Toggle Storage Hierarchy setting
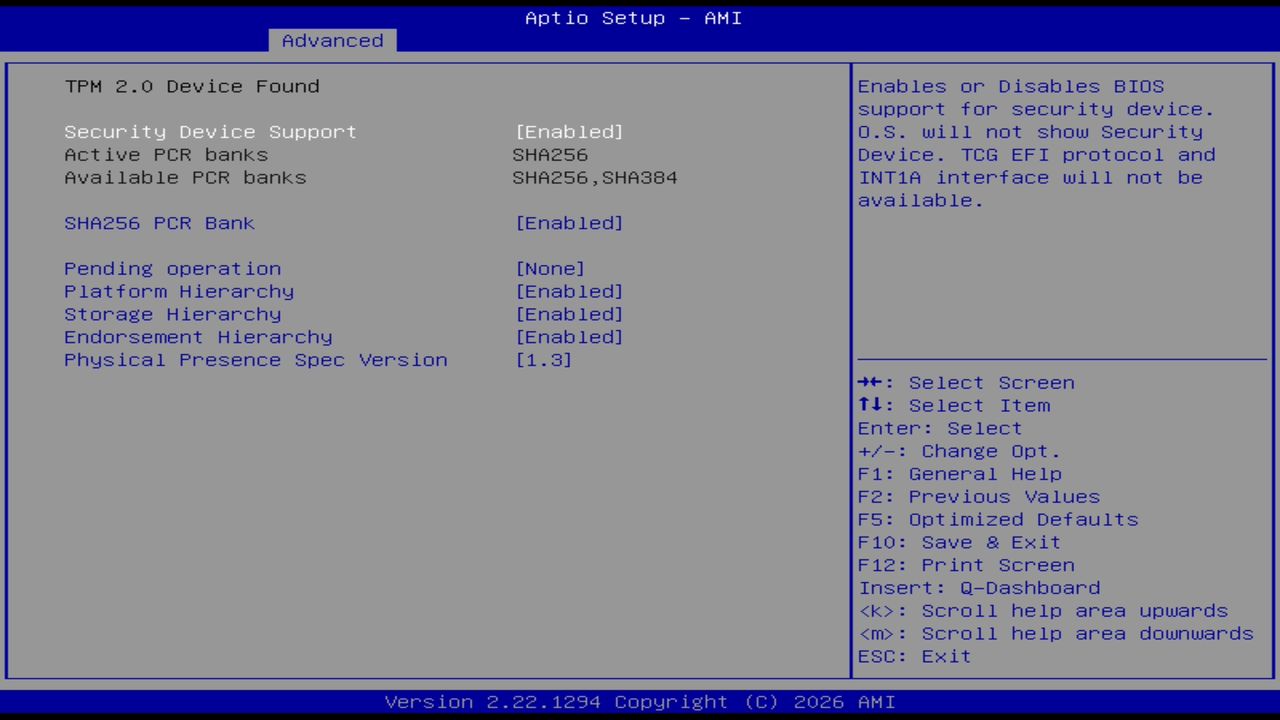Screen dimensions: 1280x720 point(172,314)
